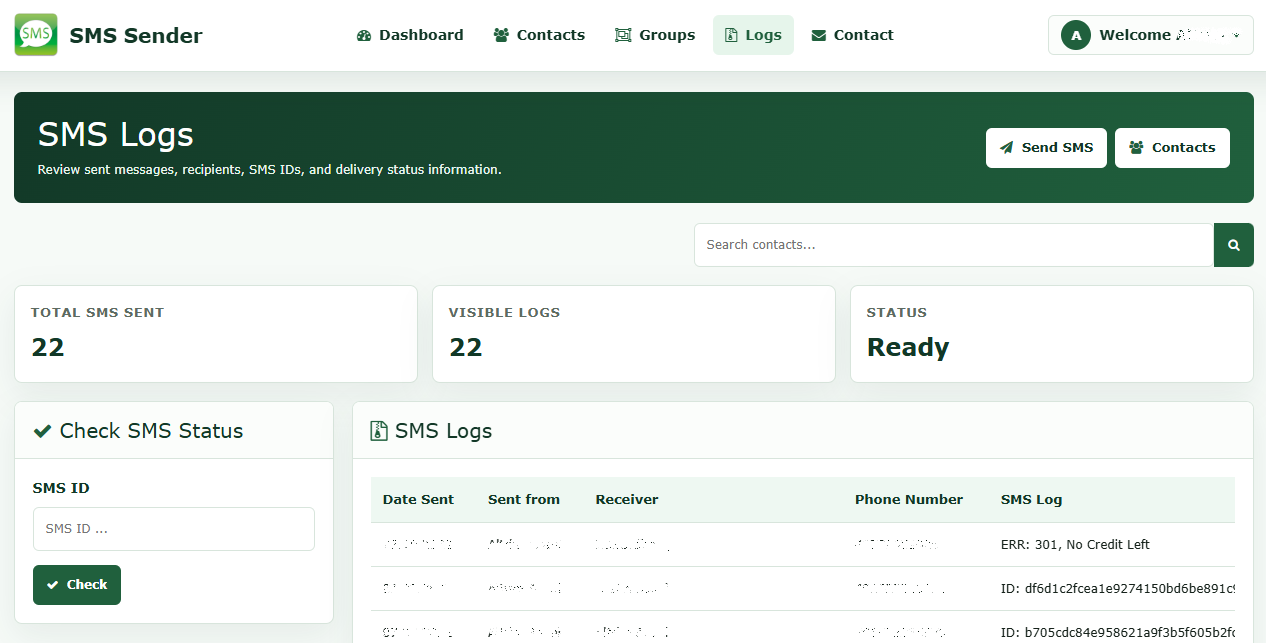1266x643 pixels.
Task: Open the Dashboard page
Action: click(410, 35)
